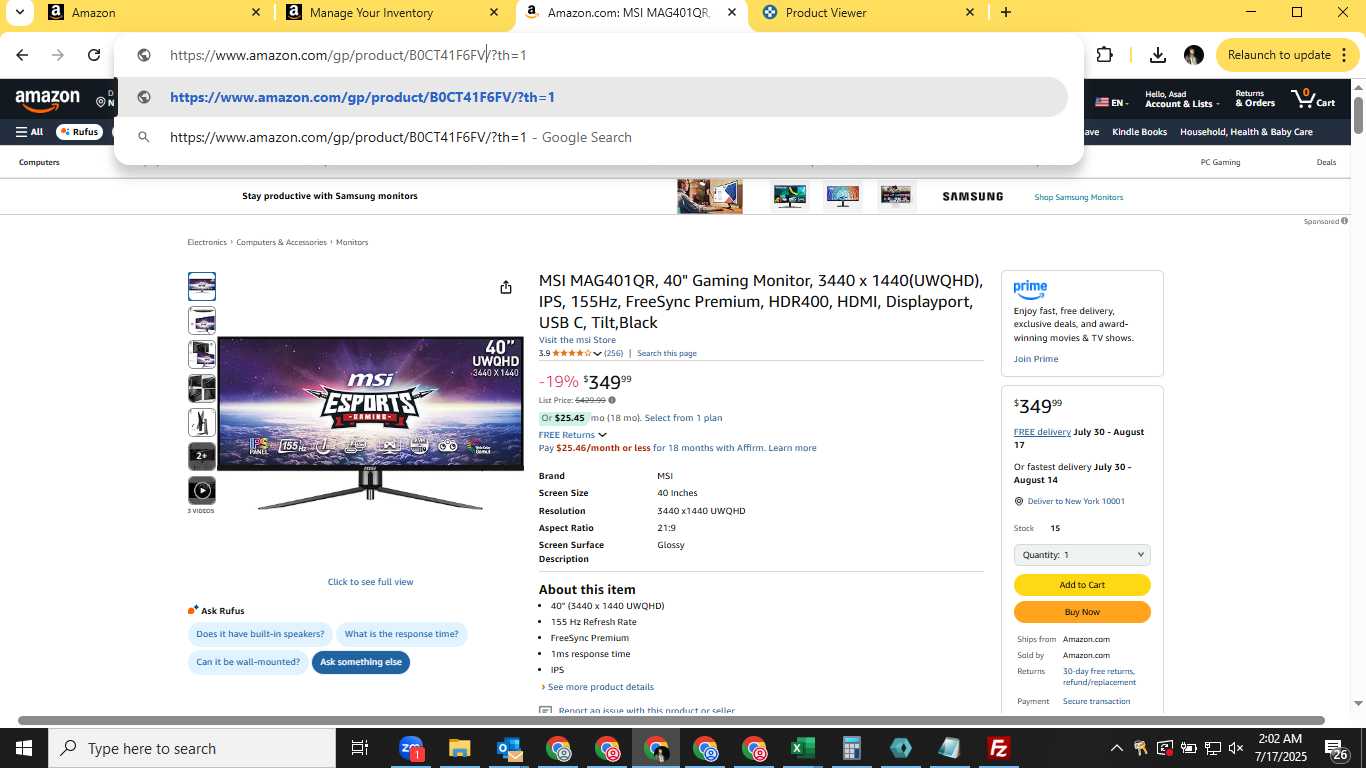1366x768 pixels.
Task: Close the Manage Your Inventory tab
Action: (494, 13)
